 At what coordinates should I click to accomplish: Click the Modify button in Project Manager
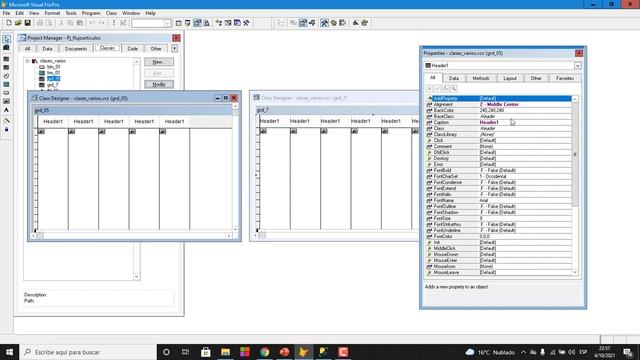159,84
